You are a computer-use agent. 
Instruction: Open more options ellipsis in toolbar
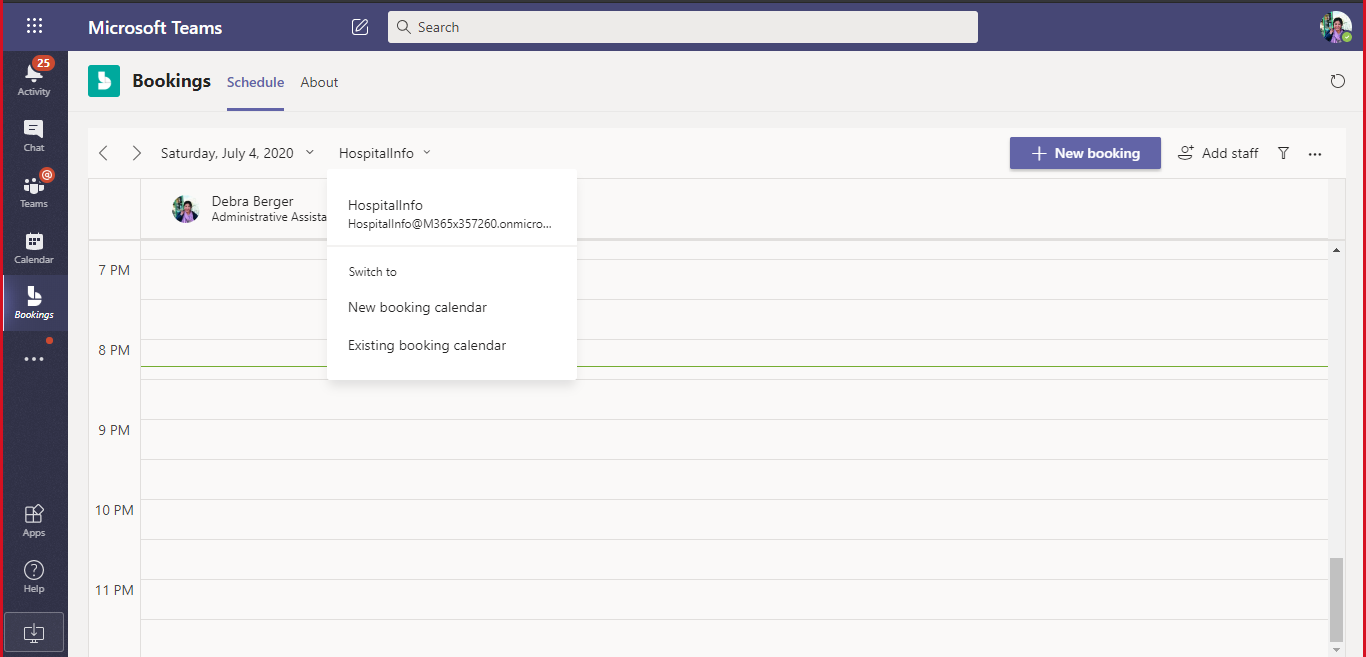pos(1315,154)
